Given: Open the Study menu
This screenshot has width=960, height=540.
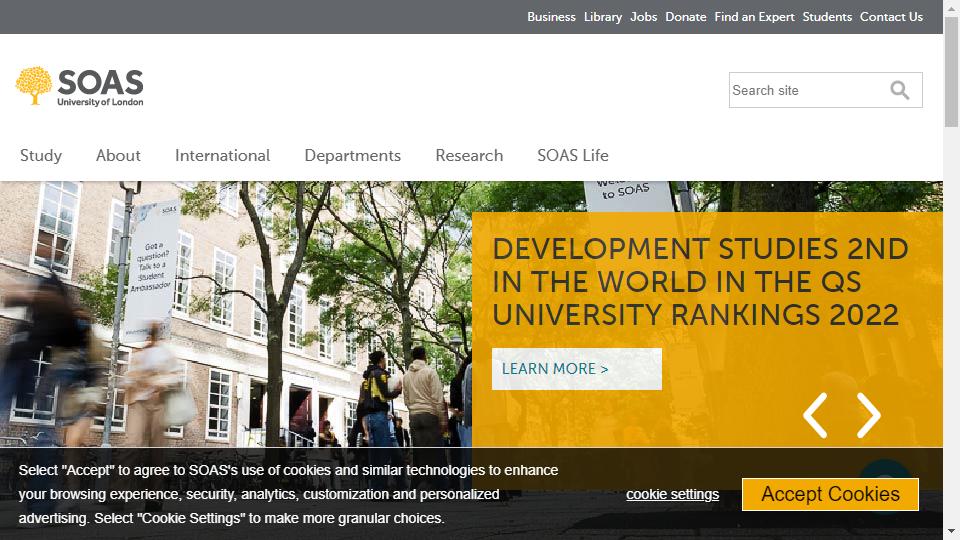Looking at the screenshot, I should click(x=41, y=156).
